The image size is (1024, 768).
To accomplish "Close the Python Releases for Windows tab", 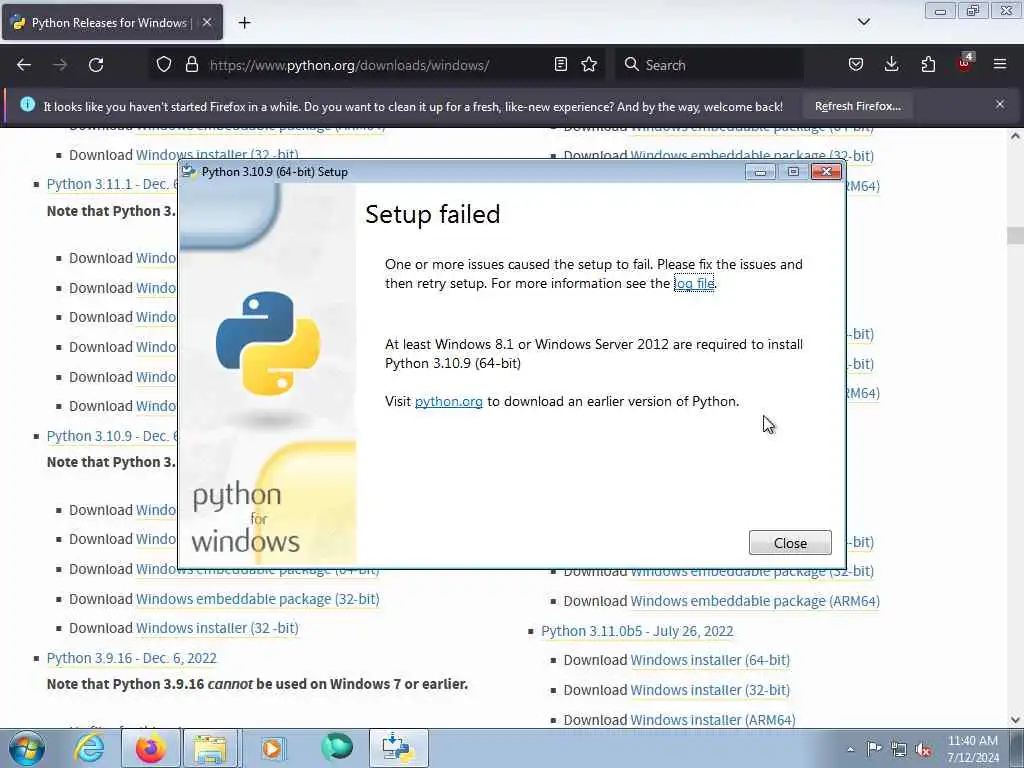I will click(x=206, y=22).
